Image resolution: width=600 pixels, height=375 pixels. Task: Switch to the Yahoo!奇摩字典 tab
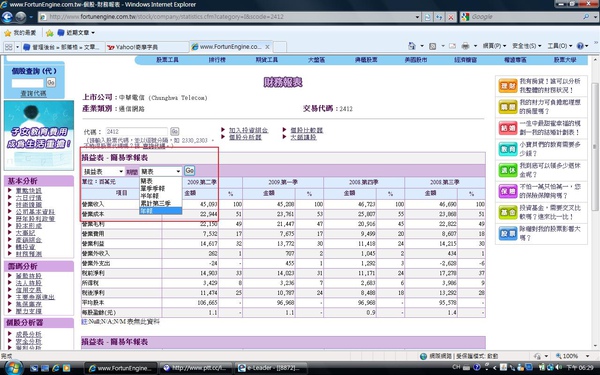146,47
